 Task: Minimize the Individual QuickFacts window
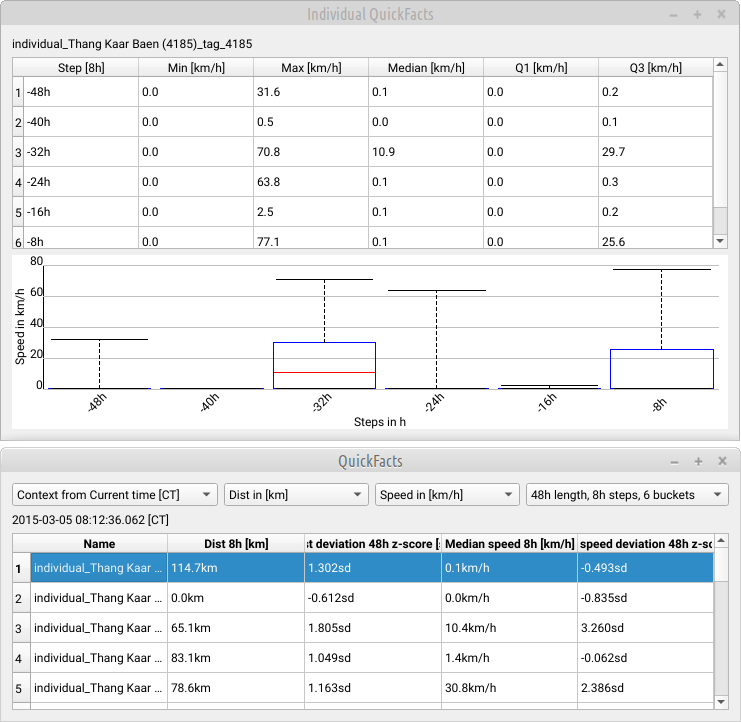pyautogui.click(x=673, y=15)
